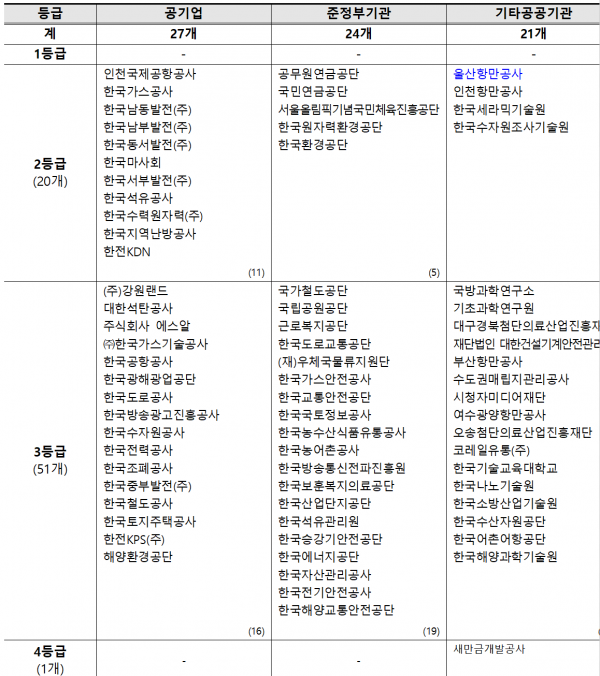Select 한국수력원자력(주) entry

tap(153, 216)
